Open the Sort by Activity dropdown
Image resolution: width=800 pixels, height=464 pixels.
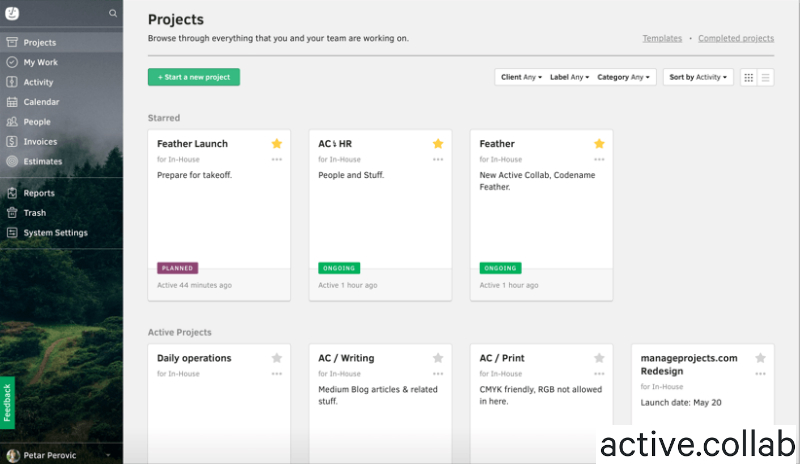click(x=698, y=77)
